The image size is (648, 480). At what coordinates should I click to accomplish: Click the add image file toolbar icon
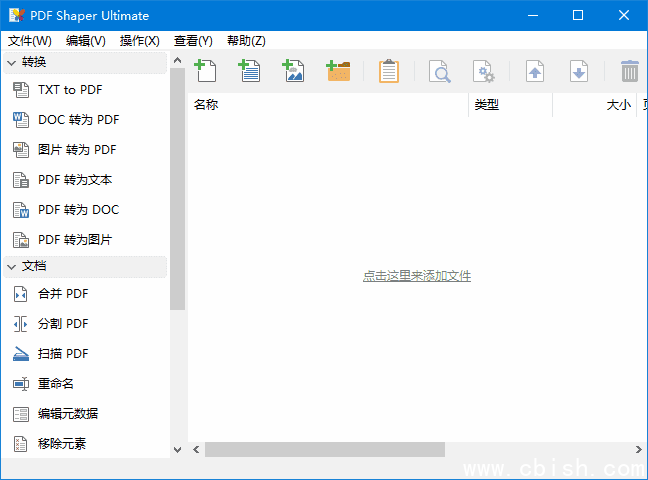[293, 70]
